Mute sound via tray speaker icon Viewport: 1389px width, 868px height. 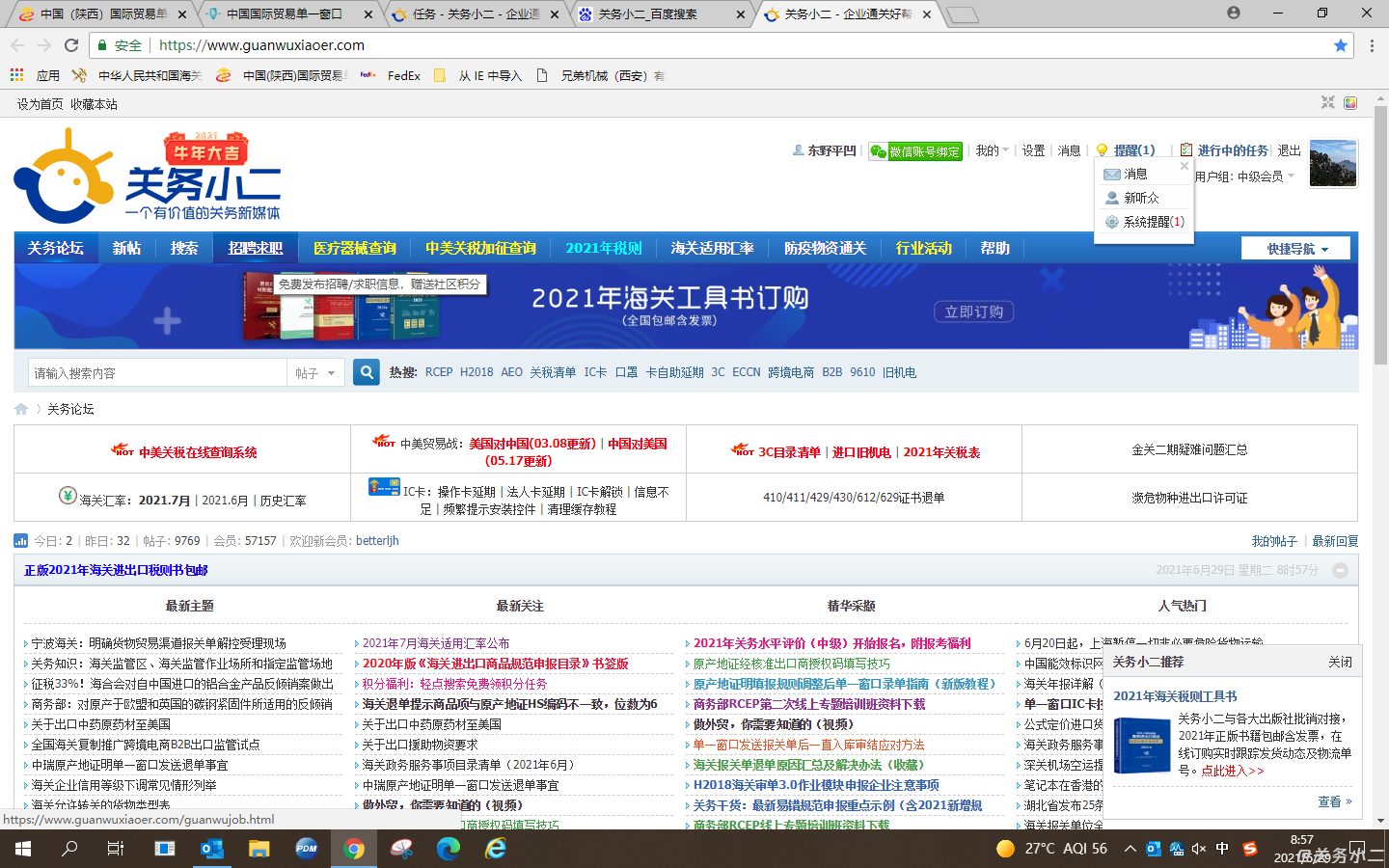(x=1199, y=849)
